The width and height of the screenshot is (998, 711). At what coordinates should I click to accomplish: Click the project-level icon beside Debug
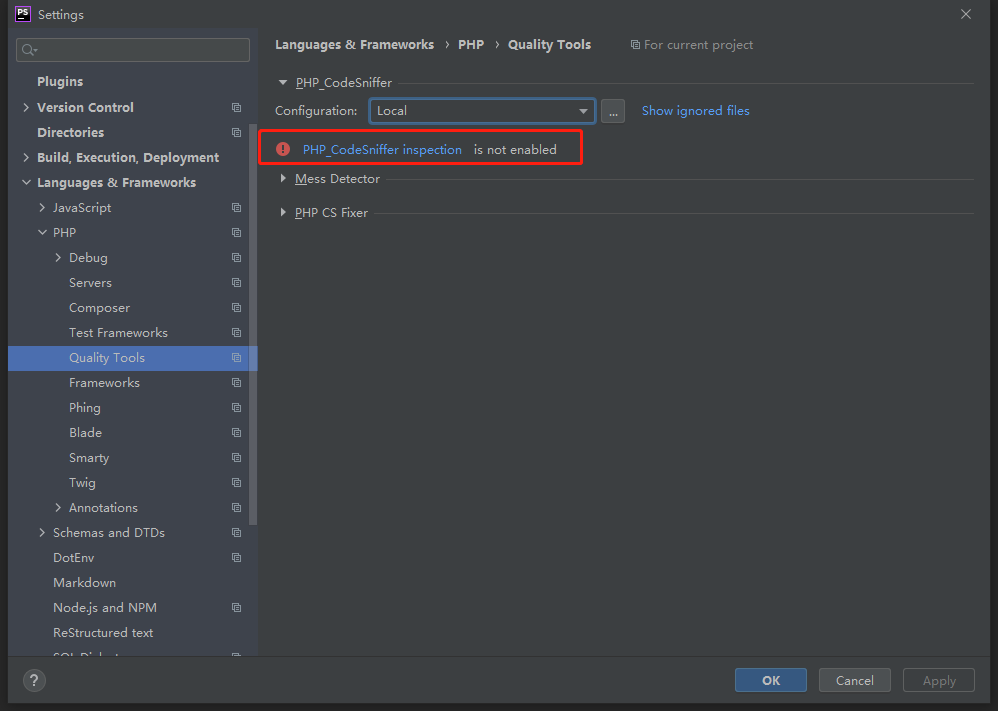click(x=237, y=258)
